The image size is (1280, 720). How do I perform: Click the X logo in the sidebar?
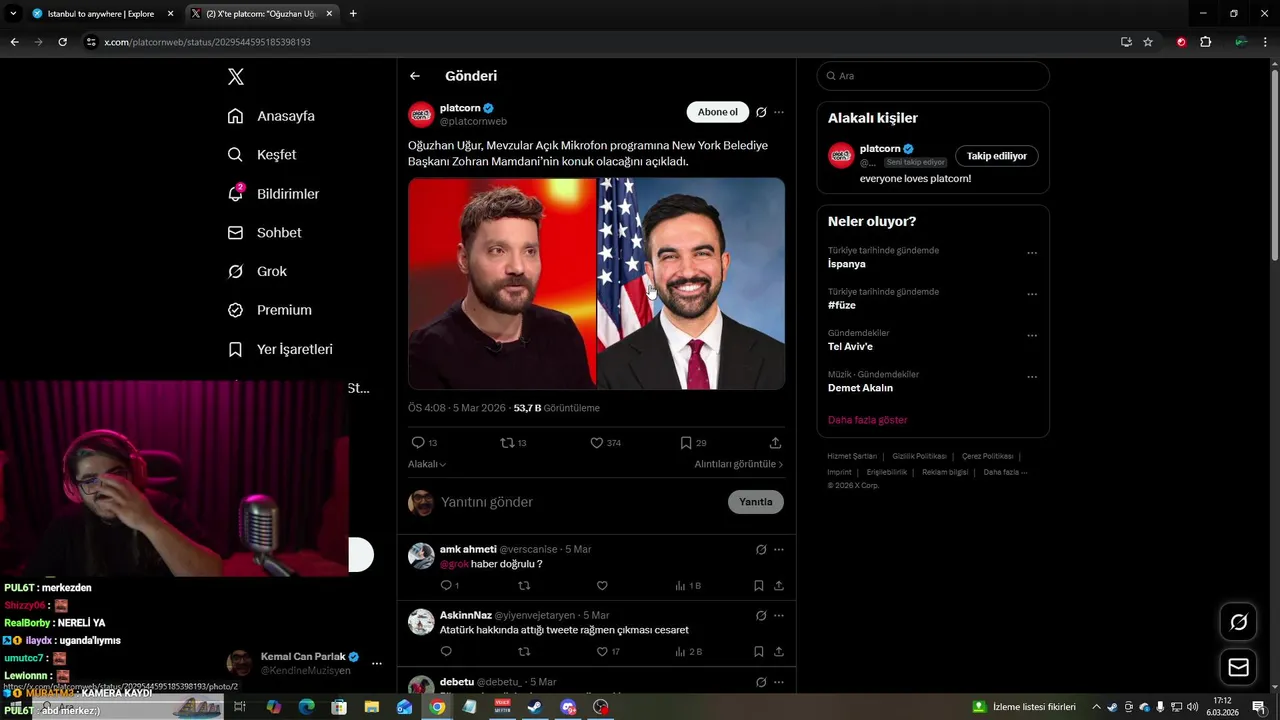click(235, 77)
